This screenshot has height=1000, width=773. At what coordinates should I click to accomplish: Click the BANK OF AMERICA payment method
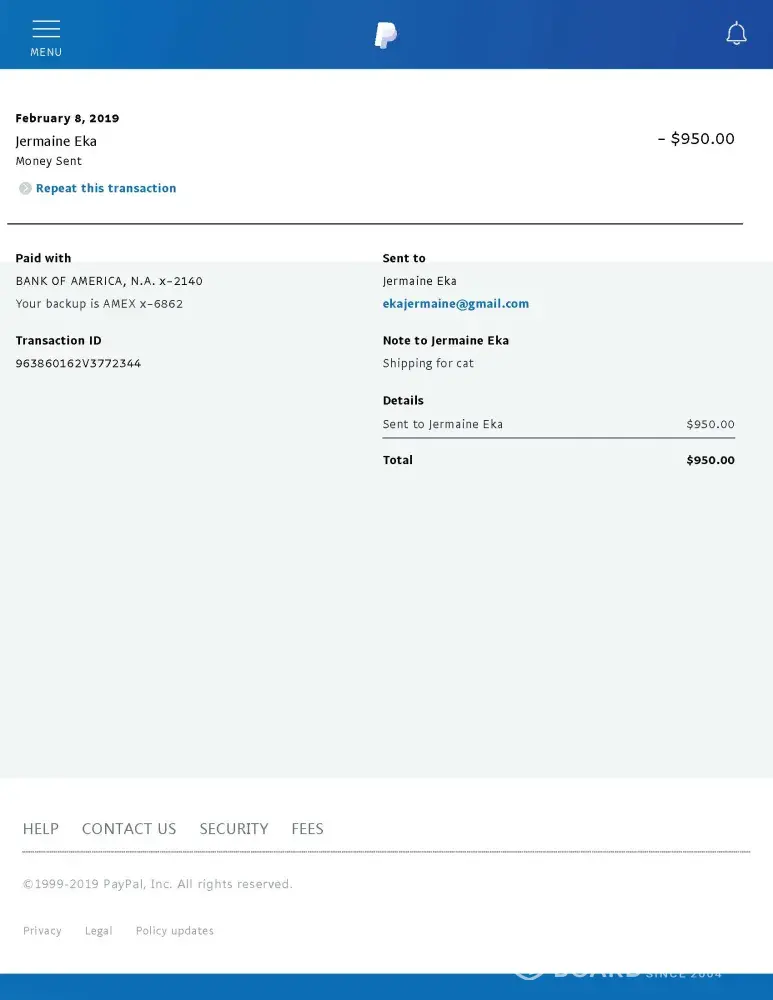(x=109, y=281)
